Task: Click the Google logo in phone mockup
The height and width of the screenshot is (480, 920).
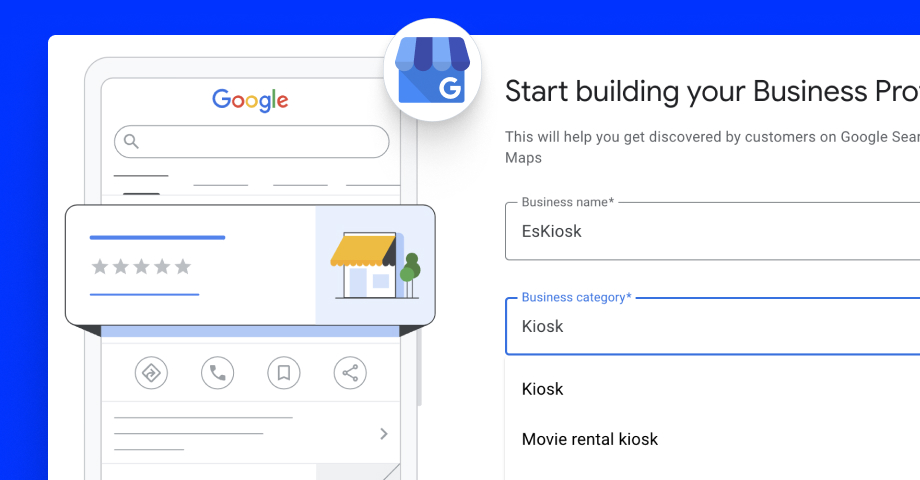Action: pos(250,100)
